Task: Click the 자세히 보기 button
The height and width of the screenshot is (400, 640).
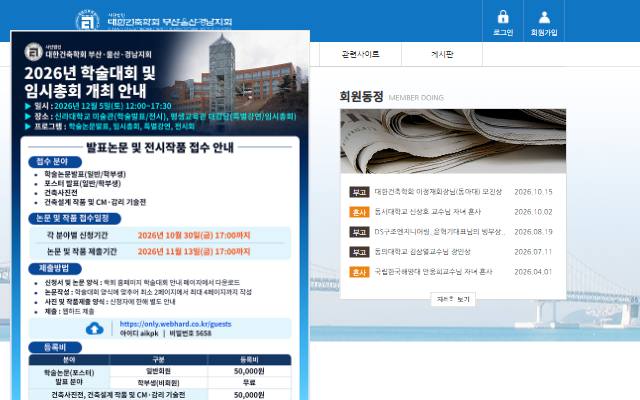Action: 453,299
